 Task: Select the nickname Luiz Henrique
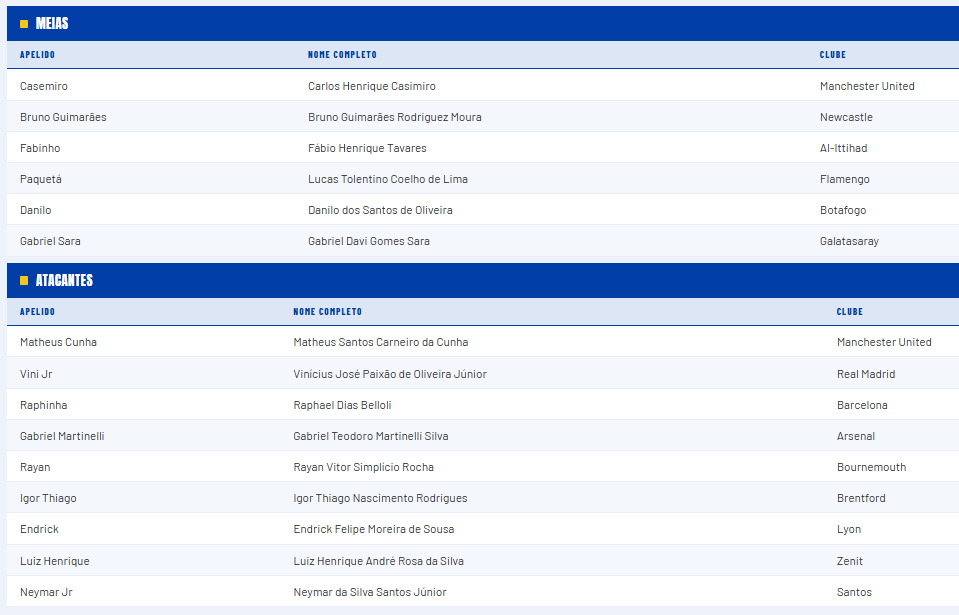pos(54,561)
